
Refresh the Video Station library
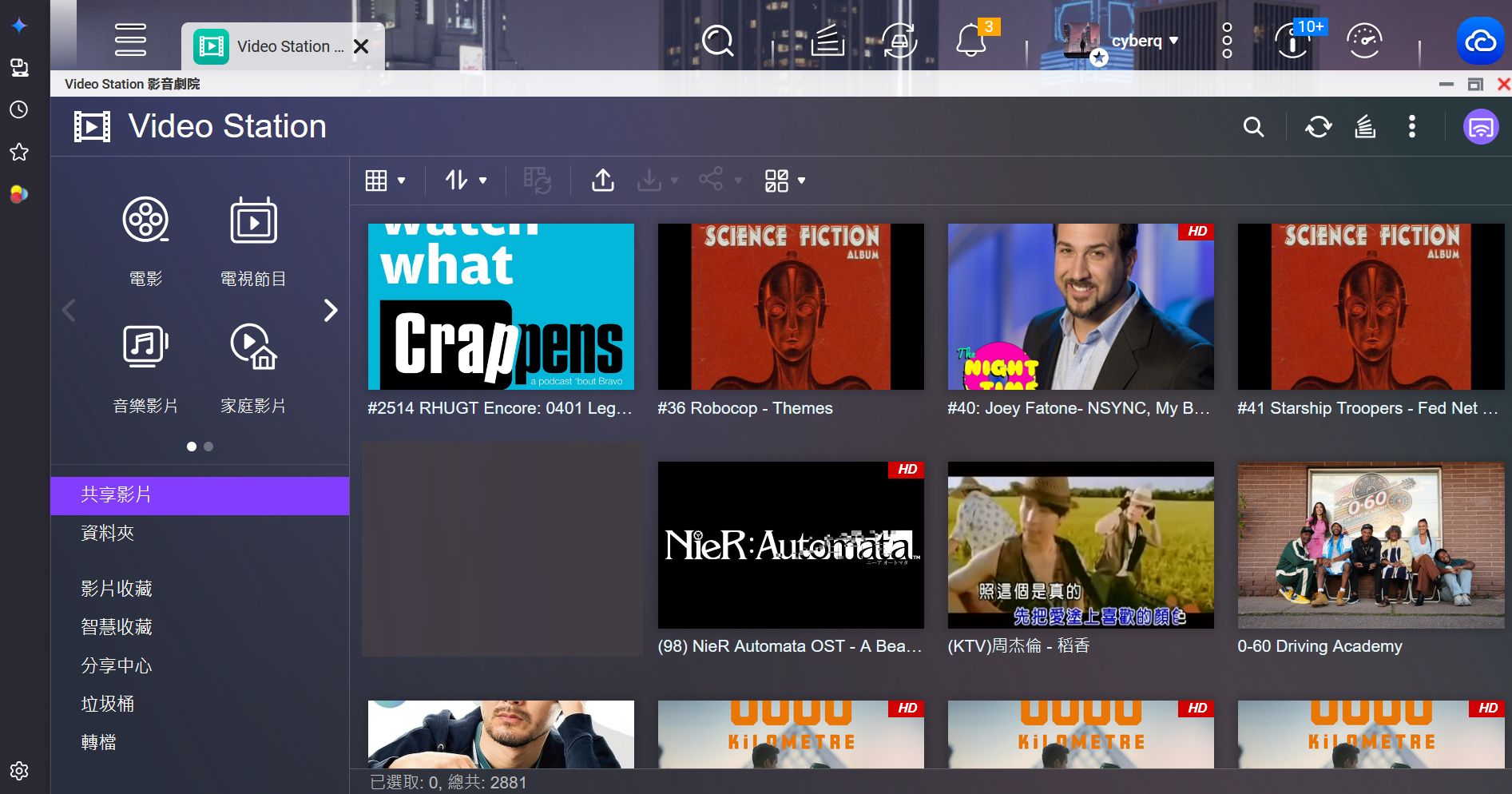[x=1319, y=127]
